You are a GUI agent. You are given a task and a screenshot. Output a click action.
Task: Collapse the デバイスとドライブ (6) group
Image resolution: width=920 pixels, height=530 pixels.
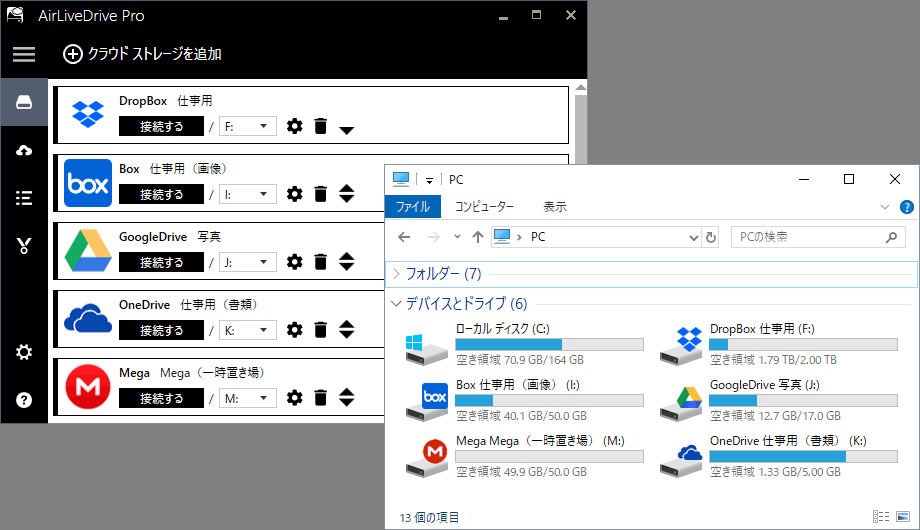coord(397,303)
